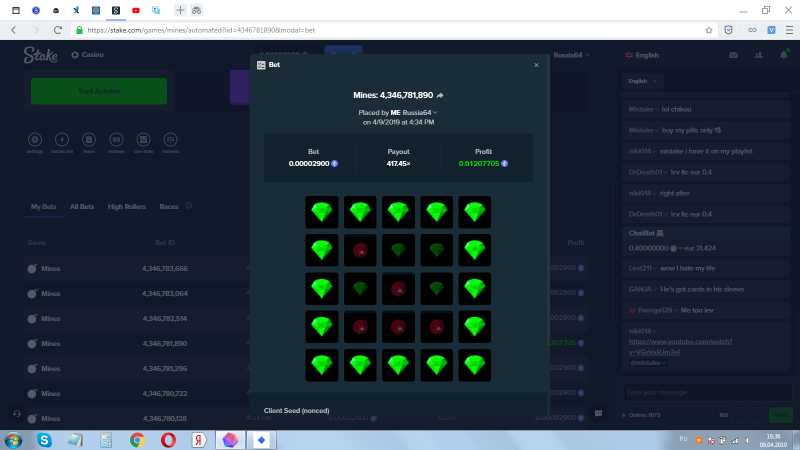Click the chat bubble toggle icon
800x450 pixels.
click(x=598, y=413)
